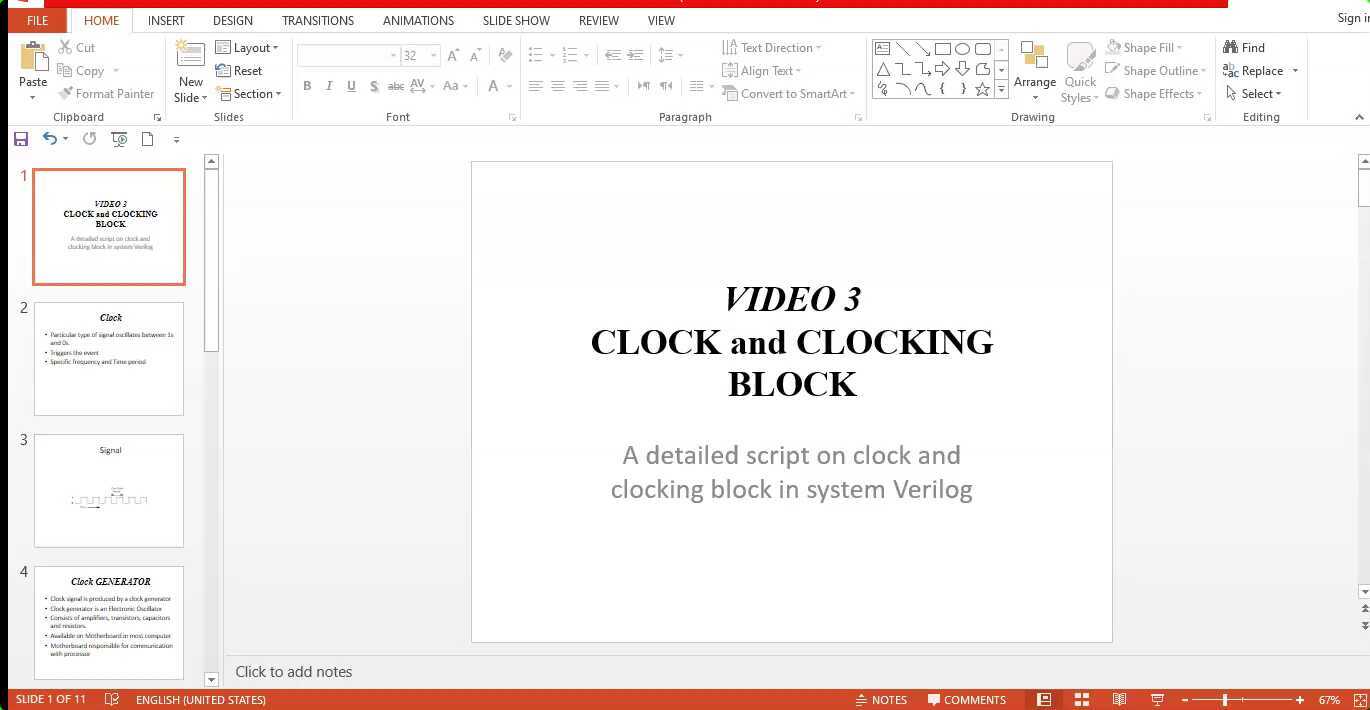Open Quick Styles gallery
The image size is (1370, 710).
click(1080, 70)
